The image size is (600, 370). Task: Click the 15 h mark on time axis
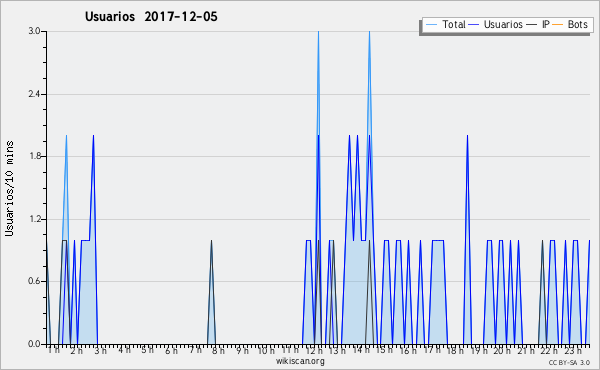point(384,350)
